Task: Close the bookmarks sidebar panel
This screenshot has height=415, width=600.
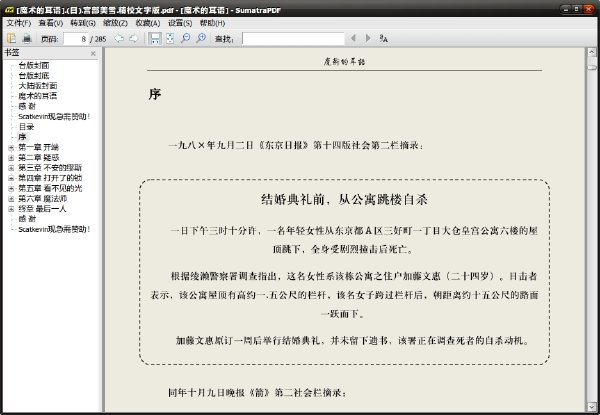Action: pos(93,54)
